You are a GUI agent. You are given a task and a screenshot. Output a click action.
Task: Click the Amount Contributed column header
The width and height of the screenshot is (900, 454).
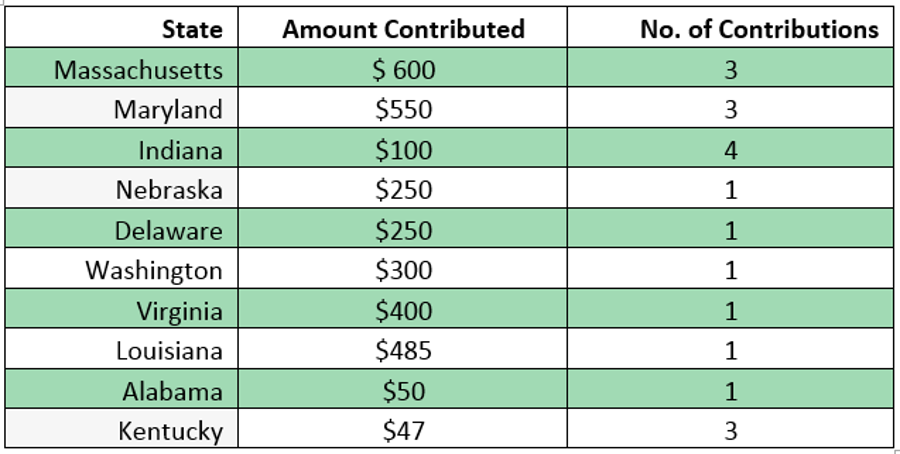pos(403,30)
